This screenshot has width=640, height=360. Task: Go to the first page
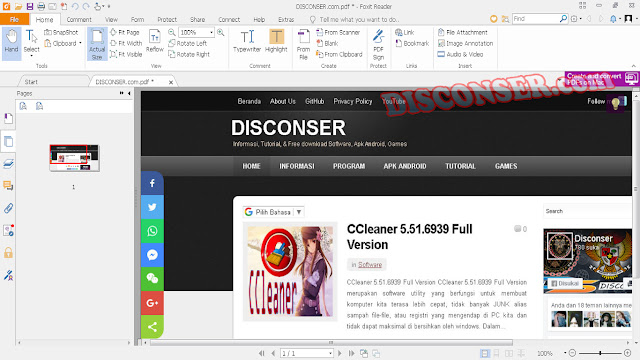point(261,353)
